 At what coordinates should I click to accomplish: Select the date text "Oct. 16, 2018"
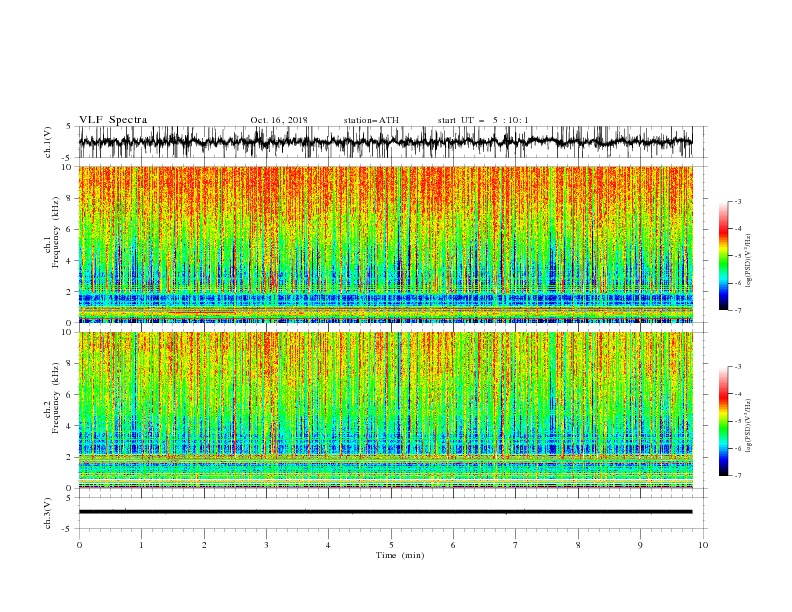[x=279, y=120]
